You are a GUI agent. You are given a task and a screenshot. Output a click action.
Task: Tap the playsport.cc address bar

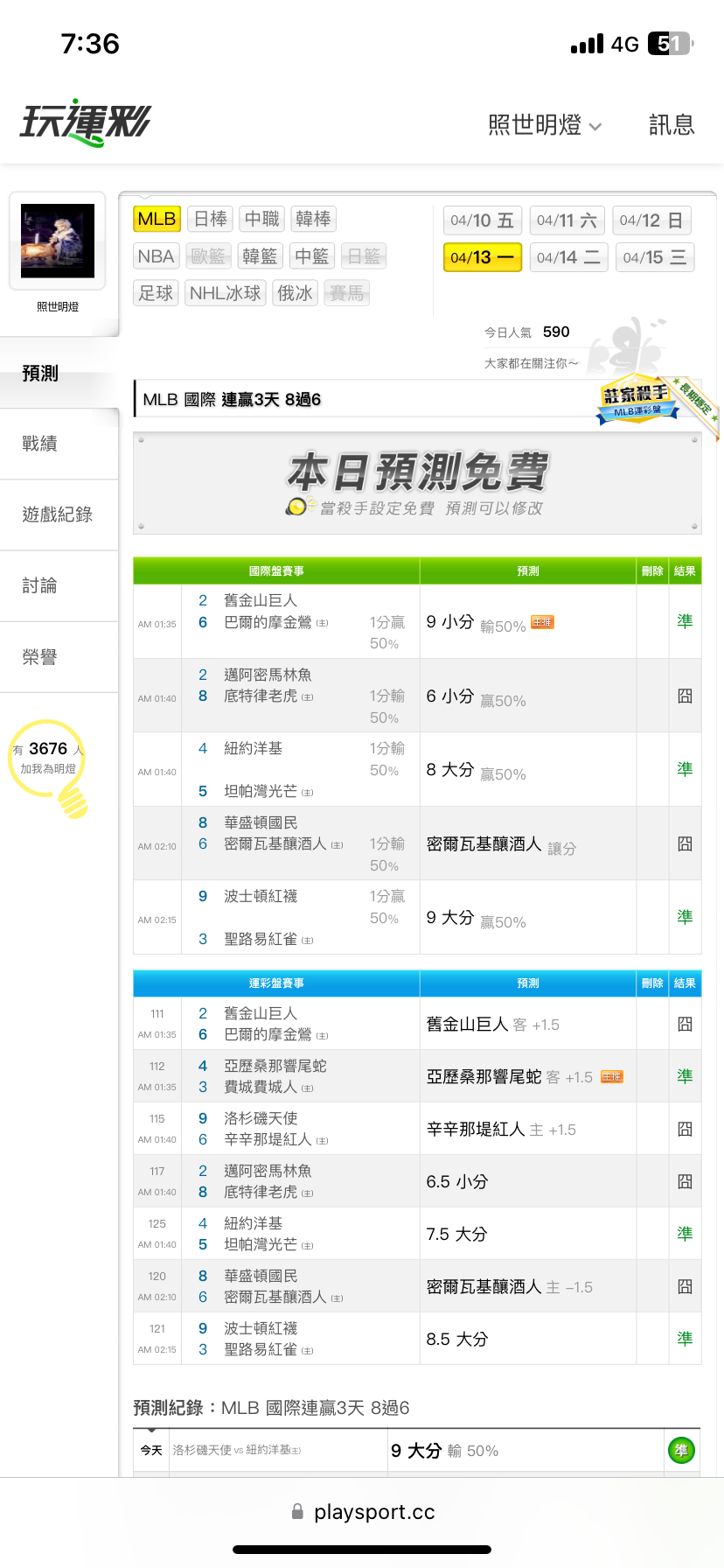tap(362, 1512)
